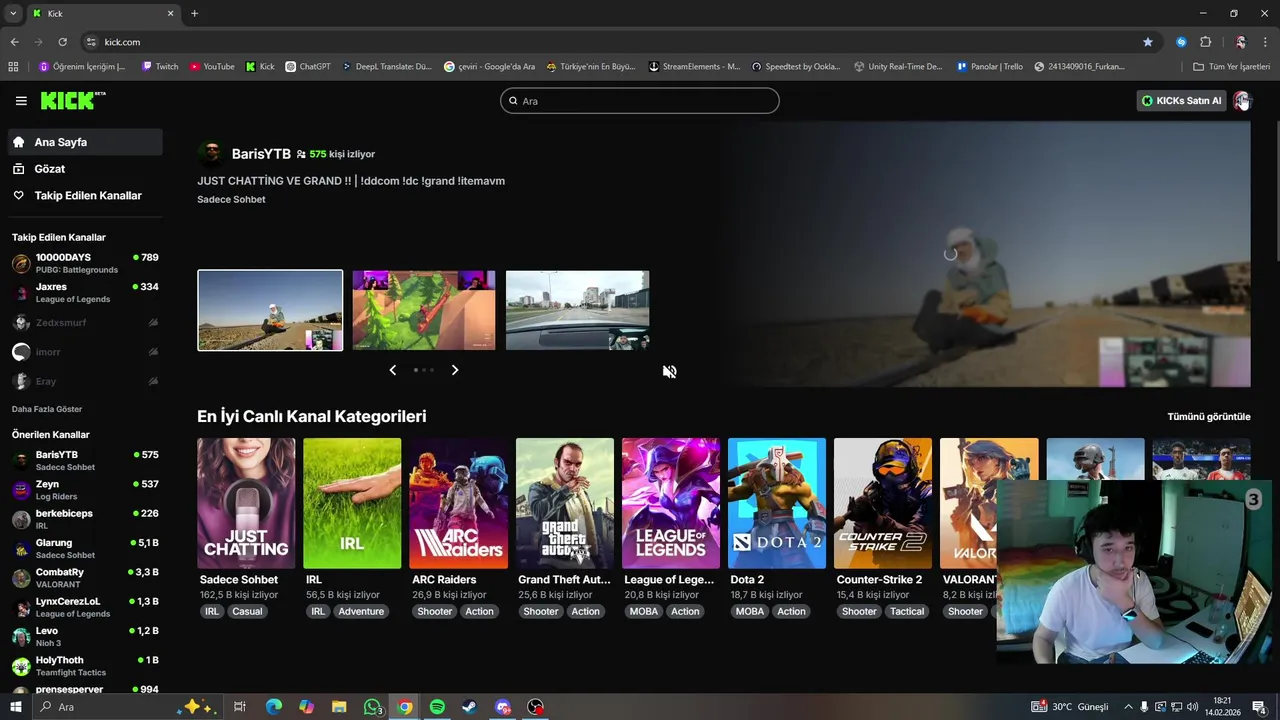
Task: Open the IRL category card
Action: tap(352, 503)
